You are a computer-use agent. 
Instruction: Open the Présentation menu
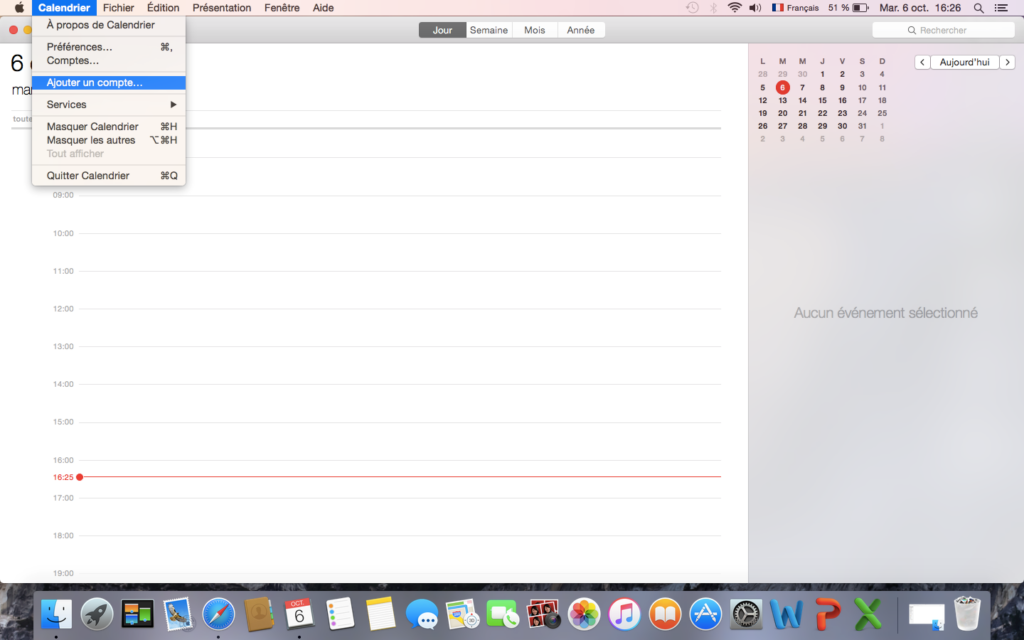(222, 8)
